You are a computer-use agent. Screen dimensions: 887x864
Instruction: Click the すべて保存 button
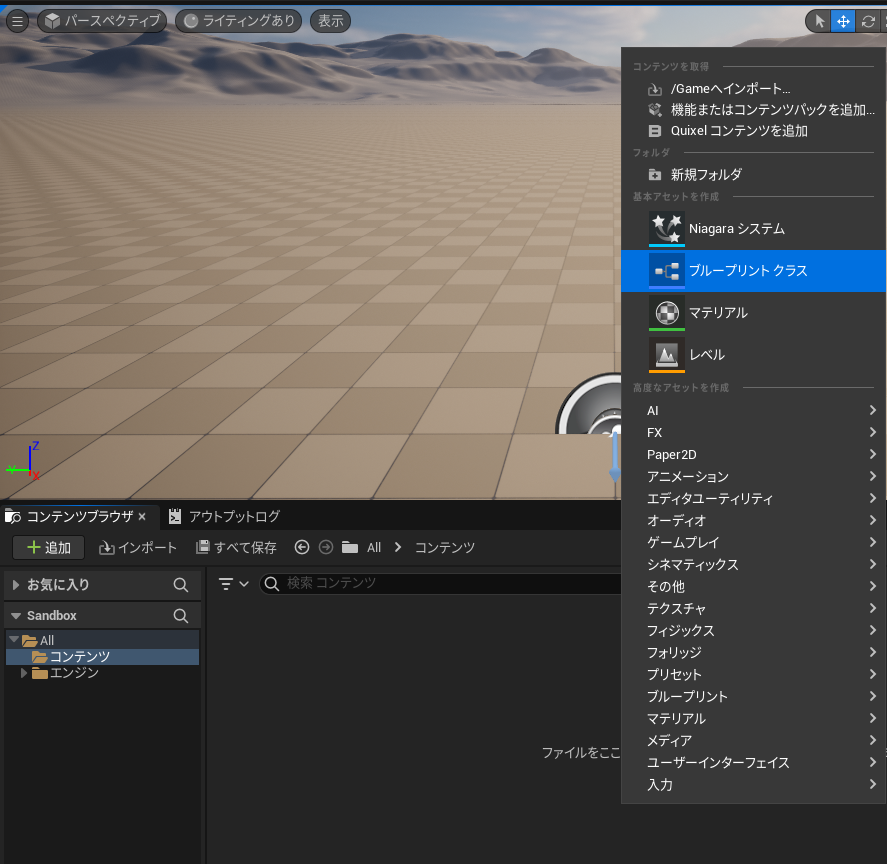tap(236, 547)
